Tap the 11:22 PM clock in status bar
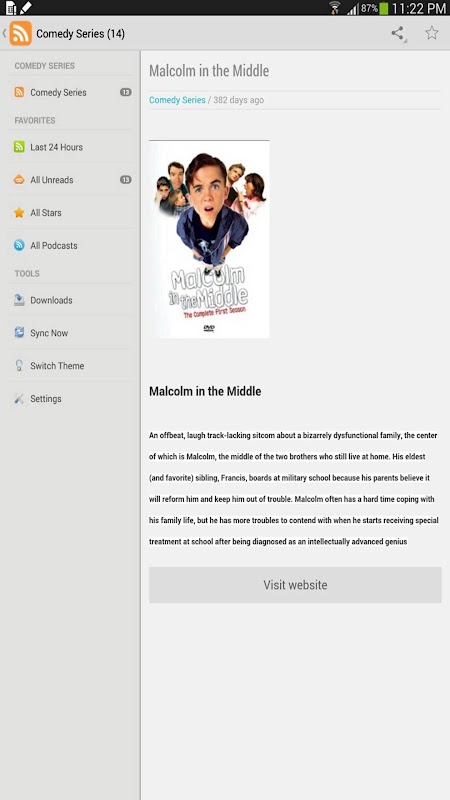This screenshot has width=450, height=800. coord(419,8)
